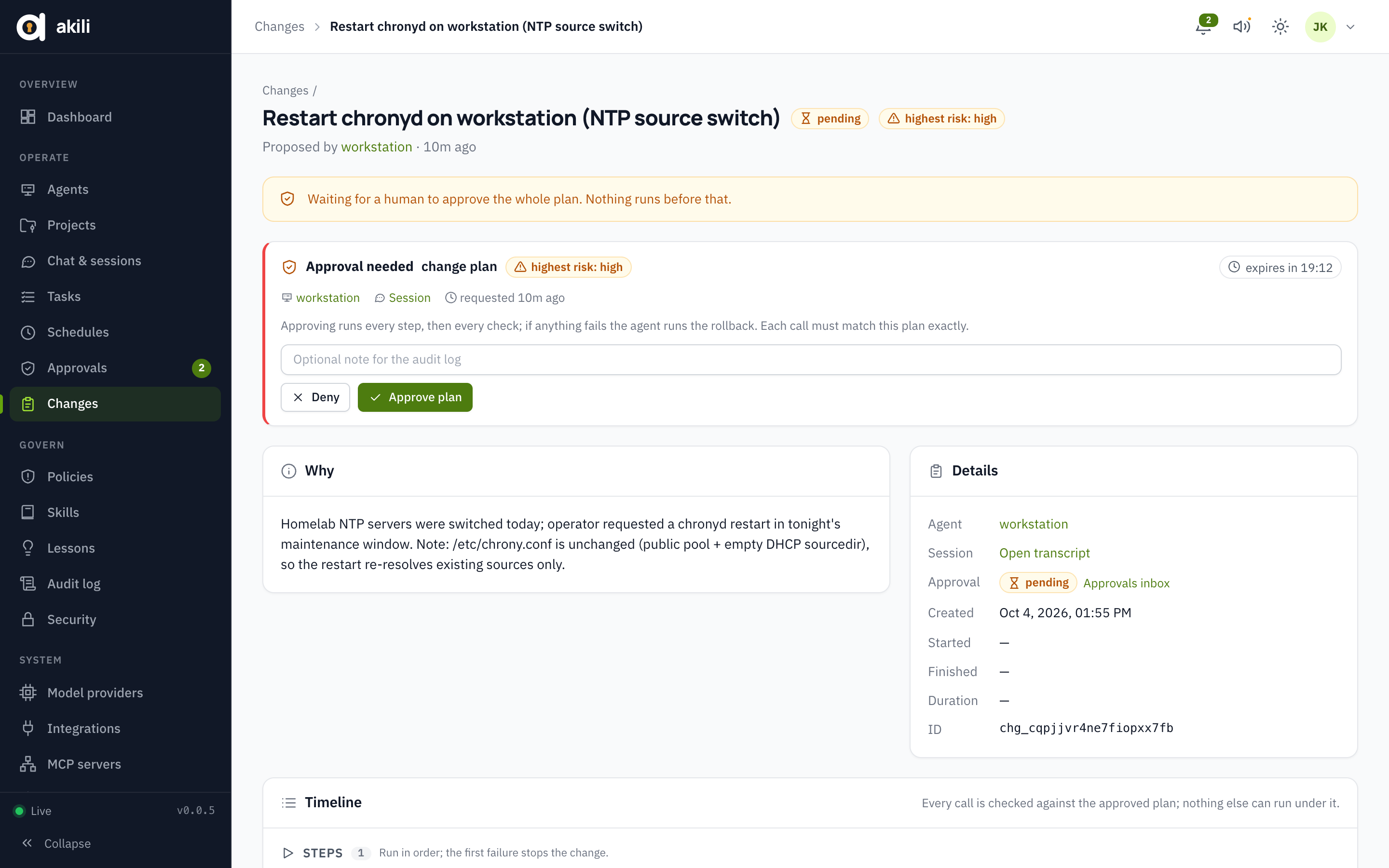This screenshot has height=868, width=1389.
Task: Toggle sound via the speaker icon
Action: (1241, 27)
